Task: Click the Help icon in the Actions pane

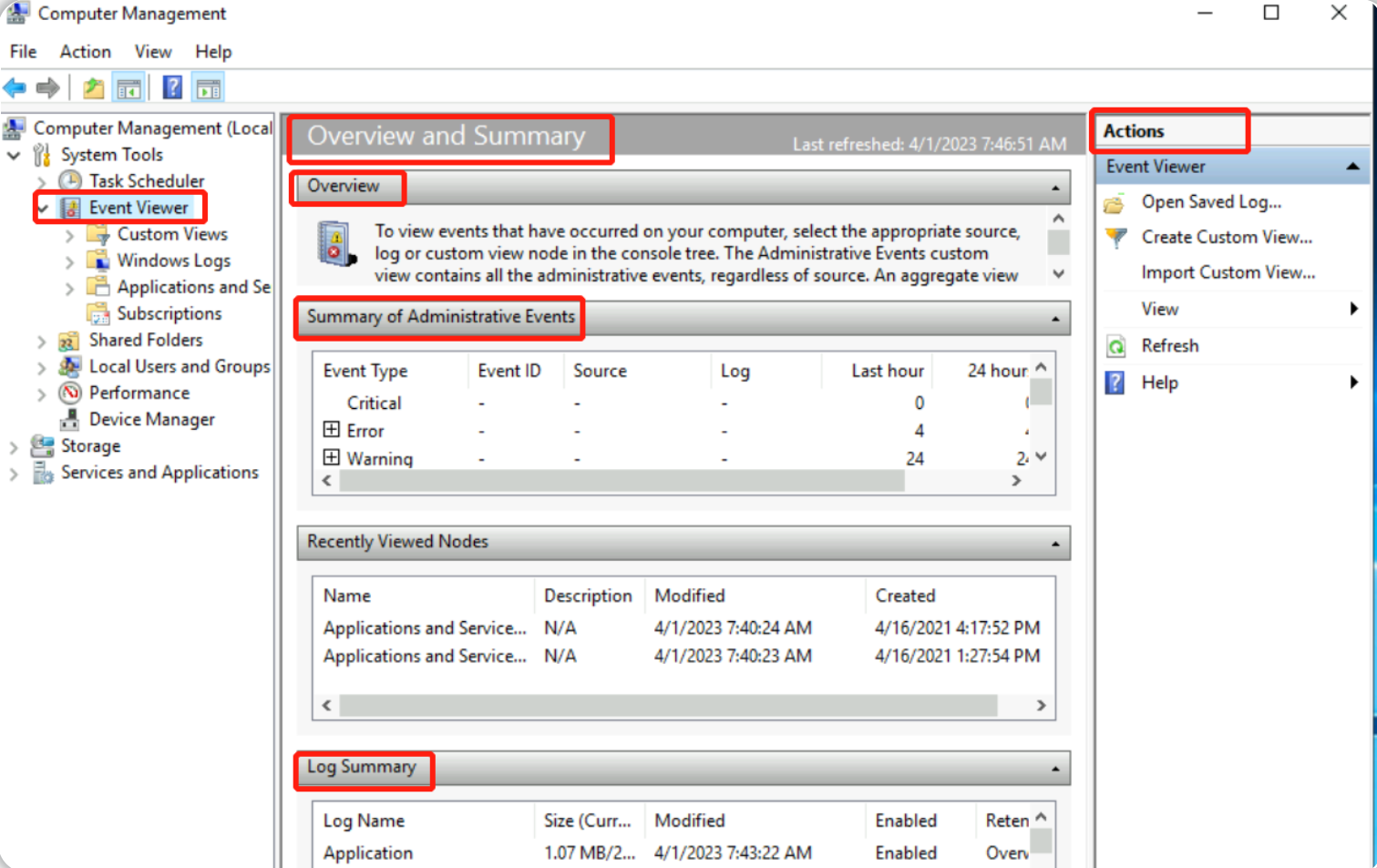Action: point(1115,383)
